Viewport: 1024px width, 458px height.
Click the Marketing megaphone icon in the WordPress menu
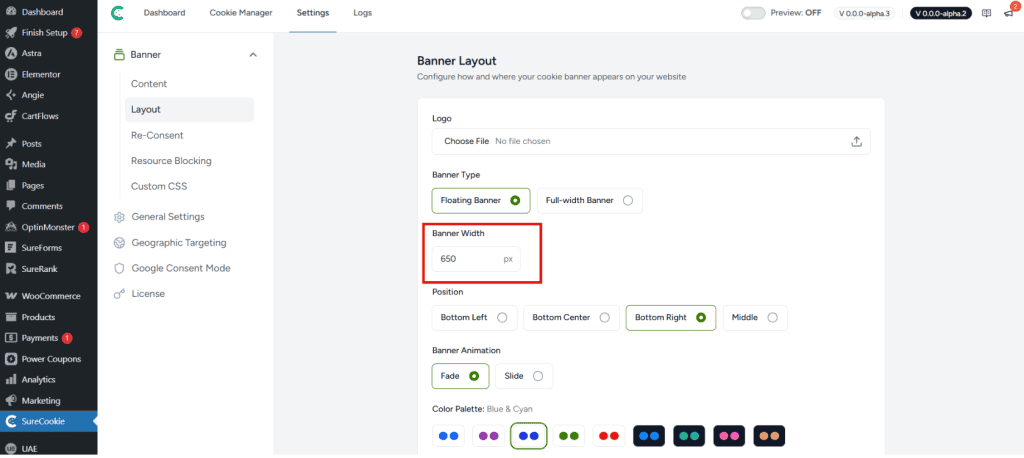click(10, 401)
